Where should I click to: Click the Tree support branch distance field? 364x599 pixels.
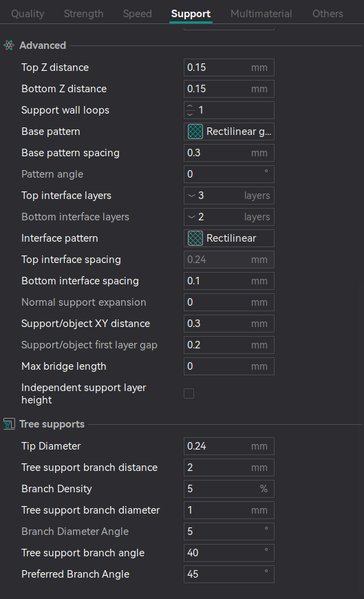point(229,468)
